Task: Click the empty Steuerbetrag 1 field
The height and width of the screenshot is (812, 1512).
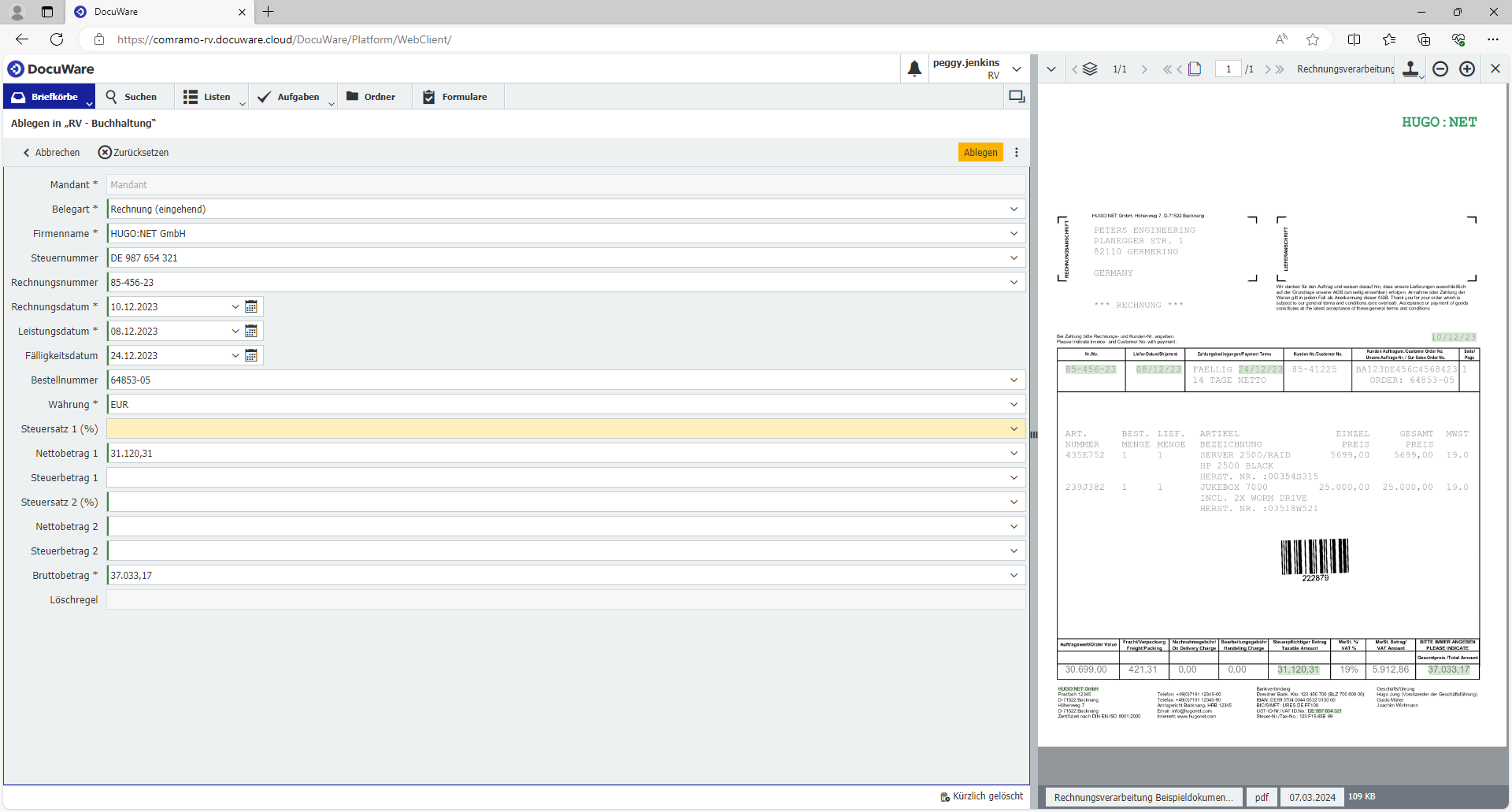Action: [565, 477]
